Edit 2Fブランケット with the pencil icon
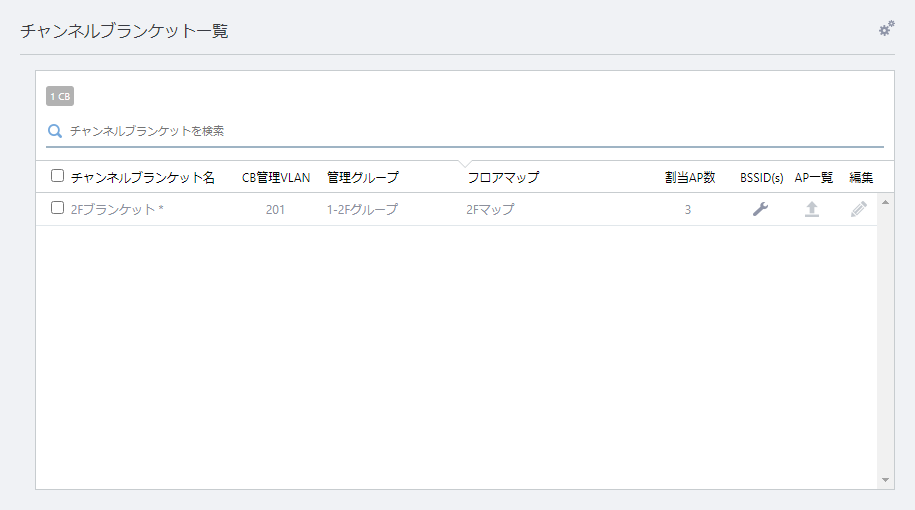Viewport: 915px width, 510px height. [x=859, y=209]
